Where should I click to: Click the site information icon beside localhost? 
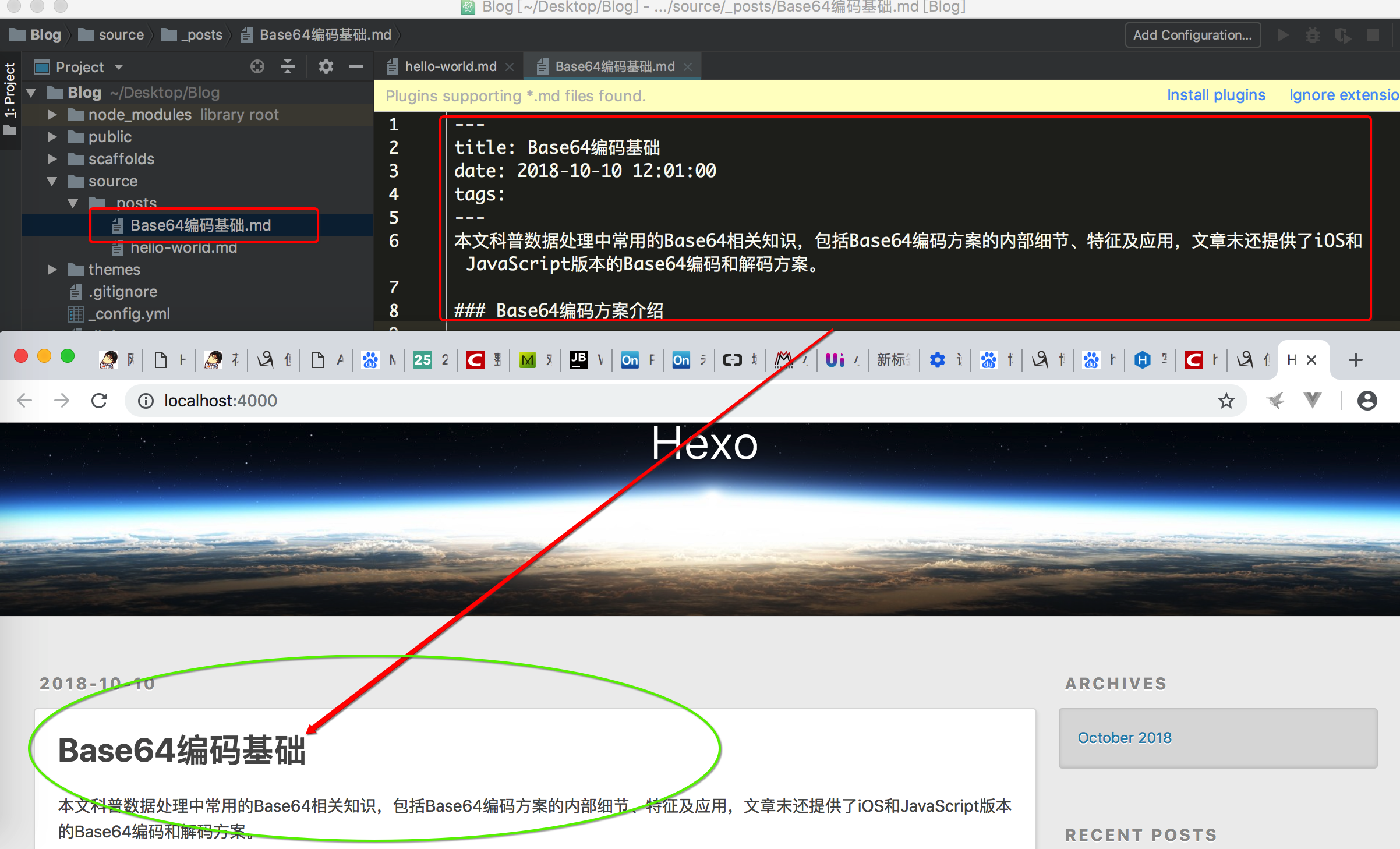click(x=146, y=401)
